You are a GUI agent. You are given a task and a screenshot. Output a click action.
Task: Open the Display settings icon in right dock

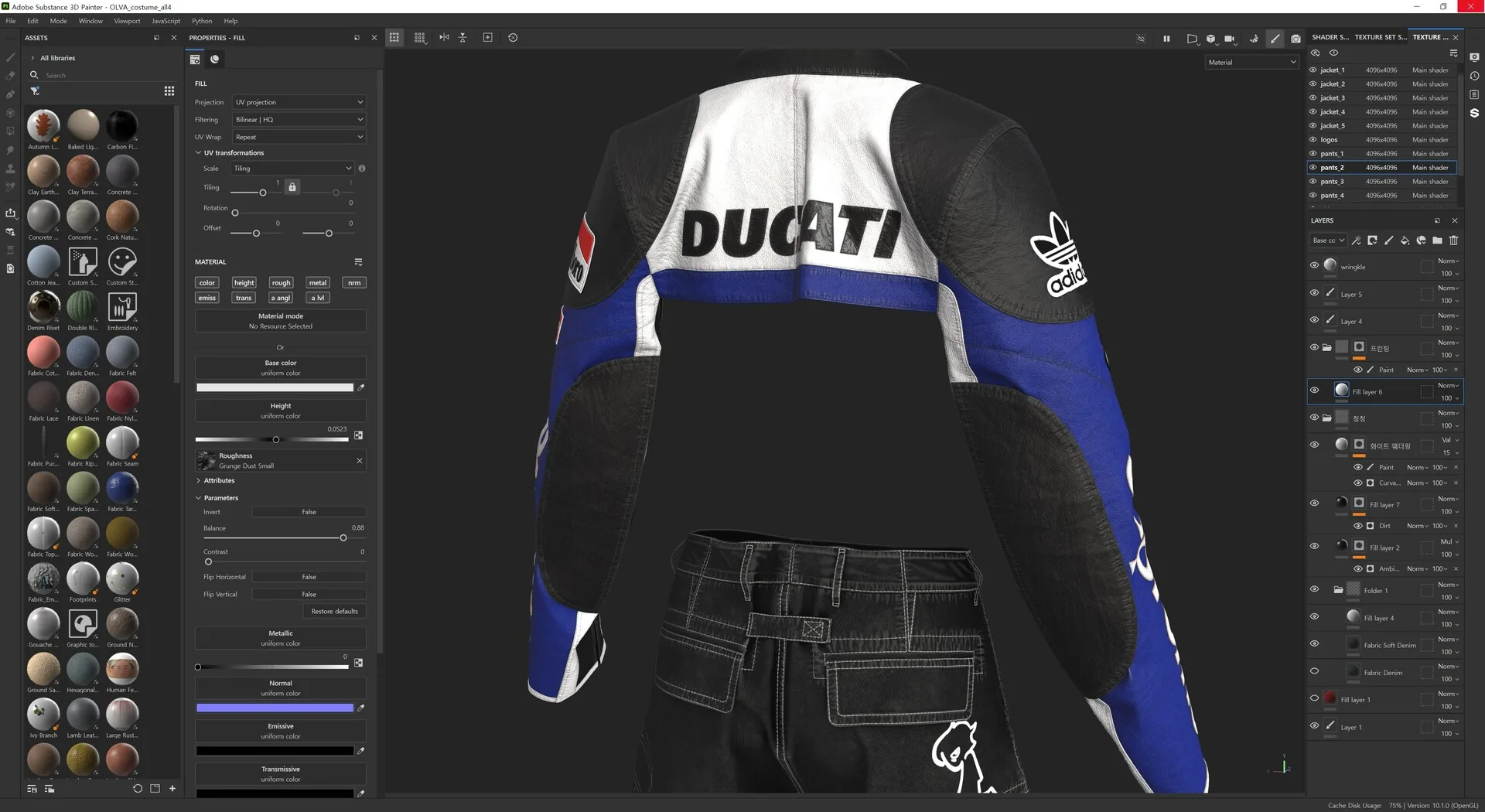tap(1474, 57)
